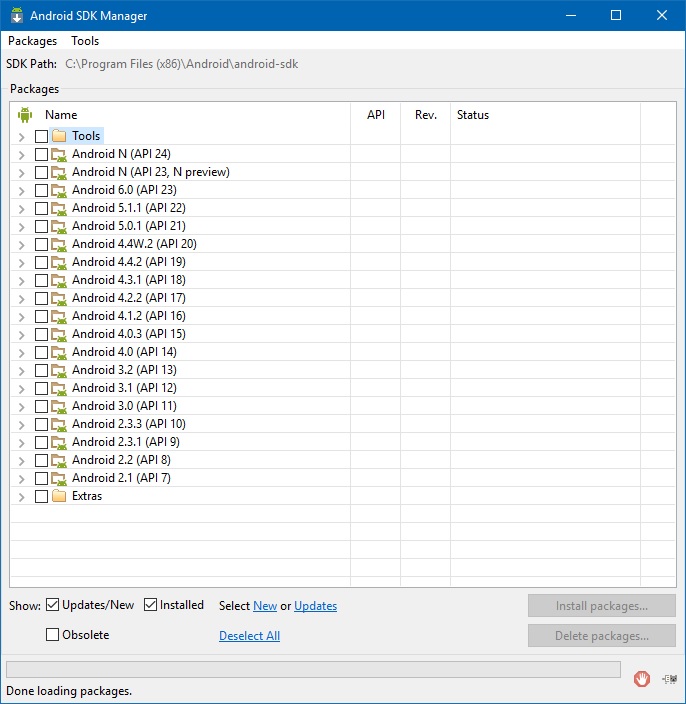Viewport: 686px width, 704px height.
Task: Open the log window icon at bottom right
Action: (x=669, y=679)
